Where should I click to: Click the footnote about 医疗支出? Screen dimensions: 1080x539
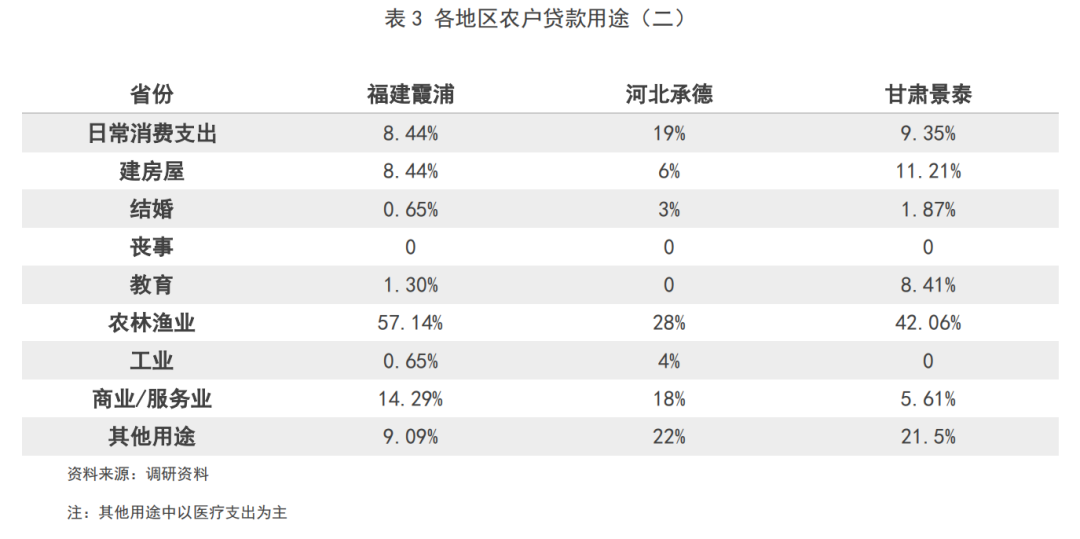(177, 513)
